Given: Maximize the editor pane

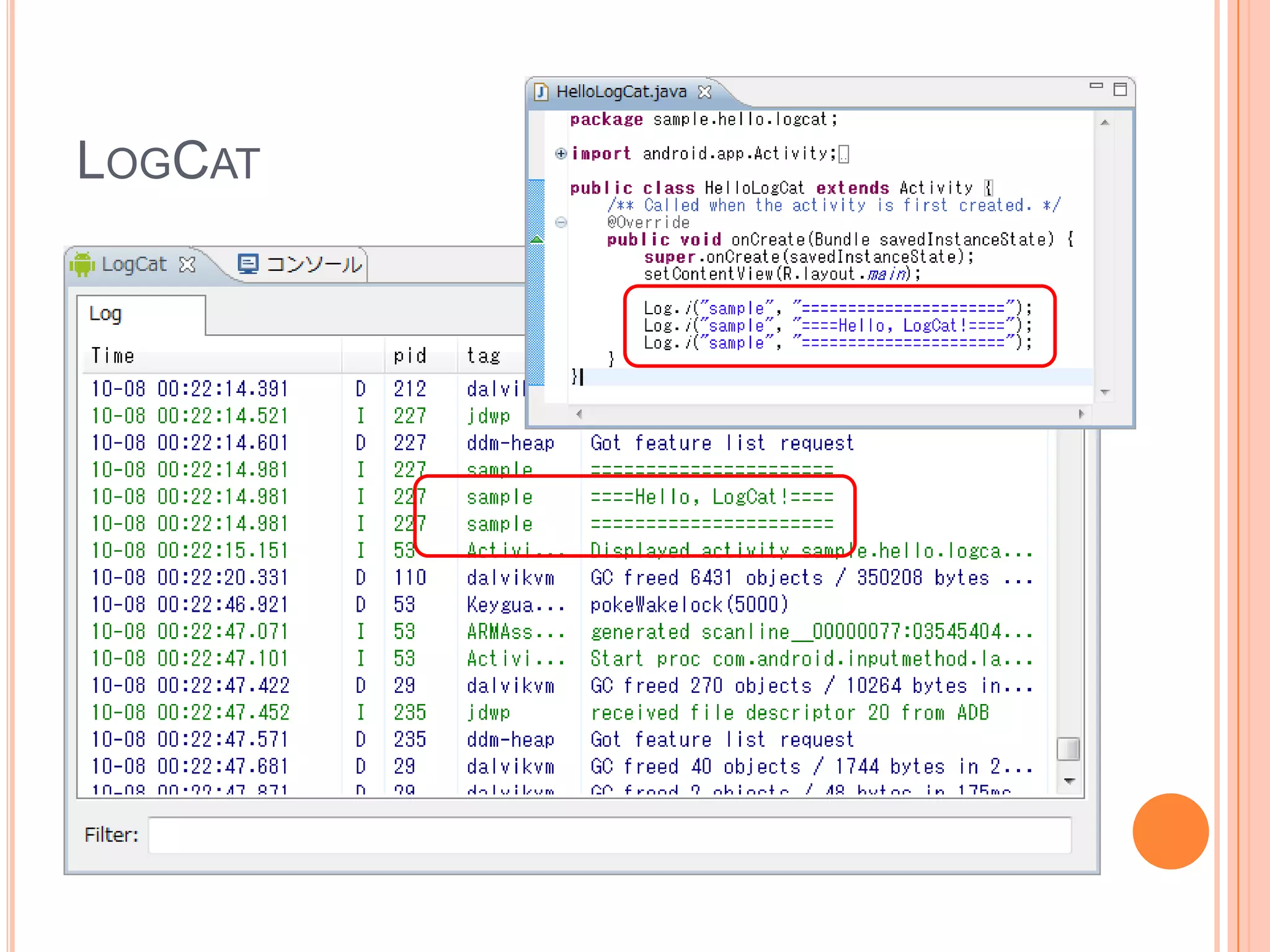Looking at the screenshot, I should coord(1120,89).
